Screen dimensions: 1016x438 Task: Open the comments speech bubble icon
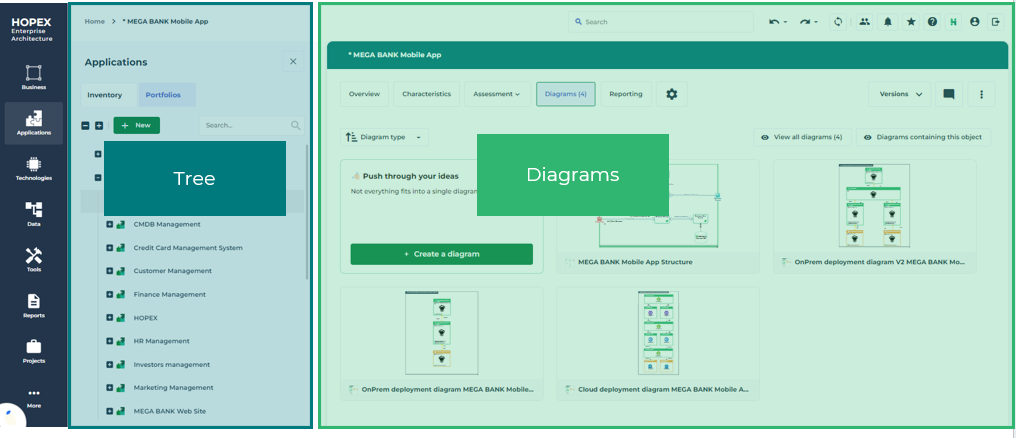tap(948, 94)
